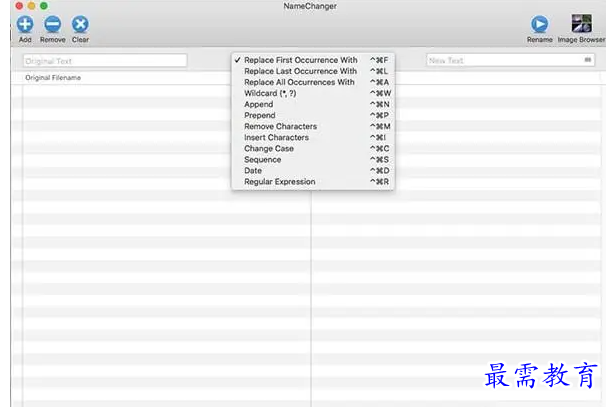Image resolution: width=606 pixels, height=407 pixels.
Task: Close the NameChanger window
Action: [19, 6]
